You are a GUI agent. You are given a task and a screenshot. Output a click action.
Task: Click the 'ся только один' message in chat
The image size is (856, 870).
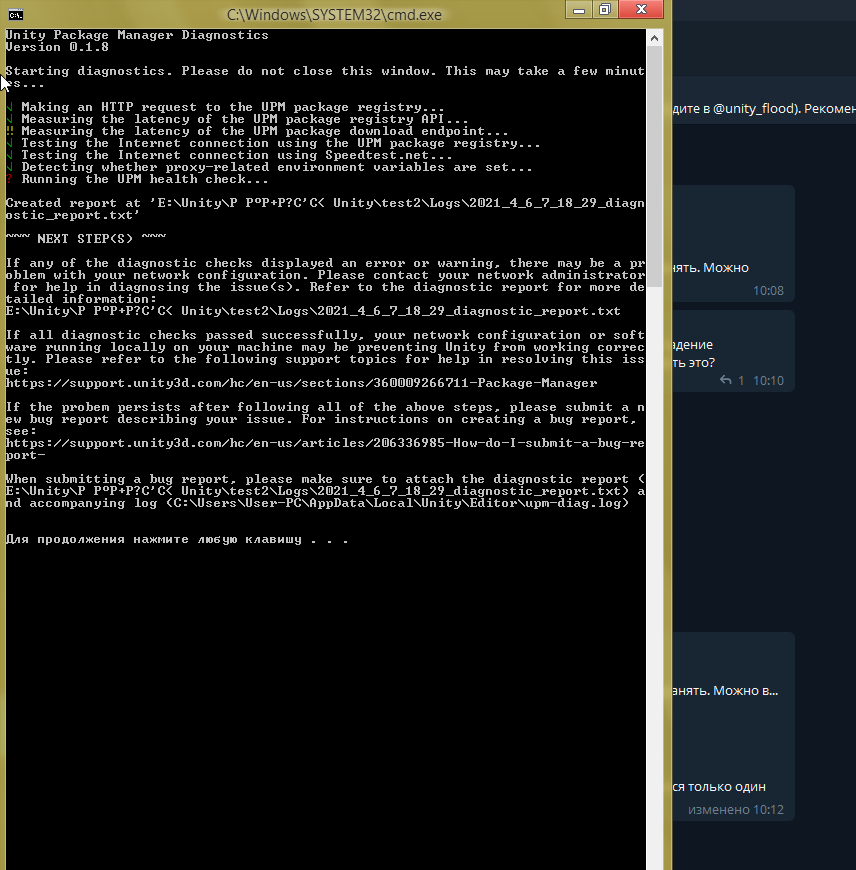click(719, 787)
